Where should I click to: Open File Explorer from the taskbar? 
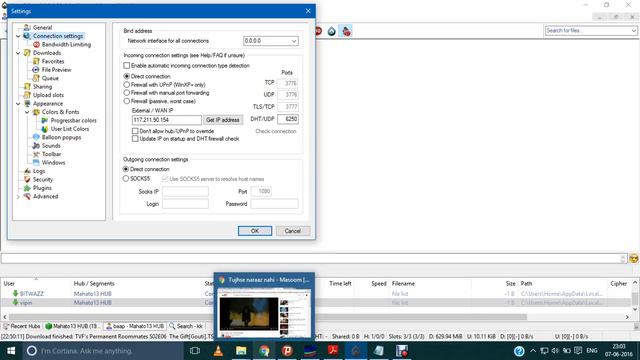click(x=241, y=351)
